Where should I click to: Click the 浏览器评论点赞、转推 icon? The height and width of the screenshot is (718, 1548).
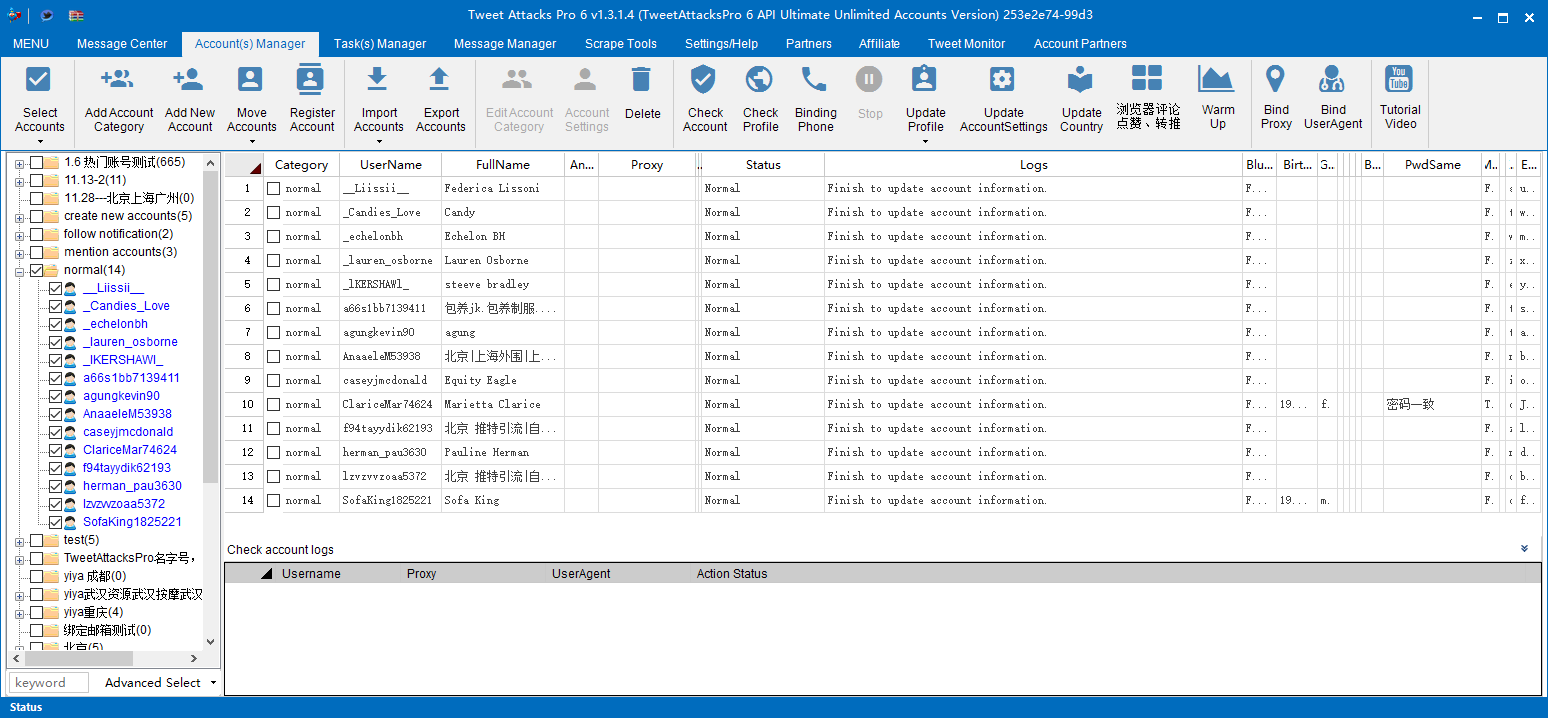(x=1147, y=77)
